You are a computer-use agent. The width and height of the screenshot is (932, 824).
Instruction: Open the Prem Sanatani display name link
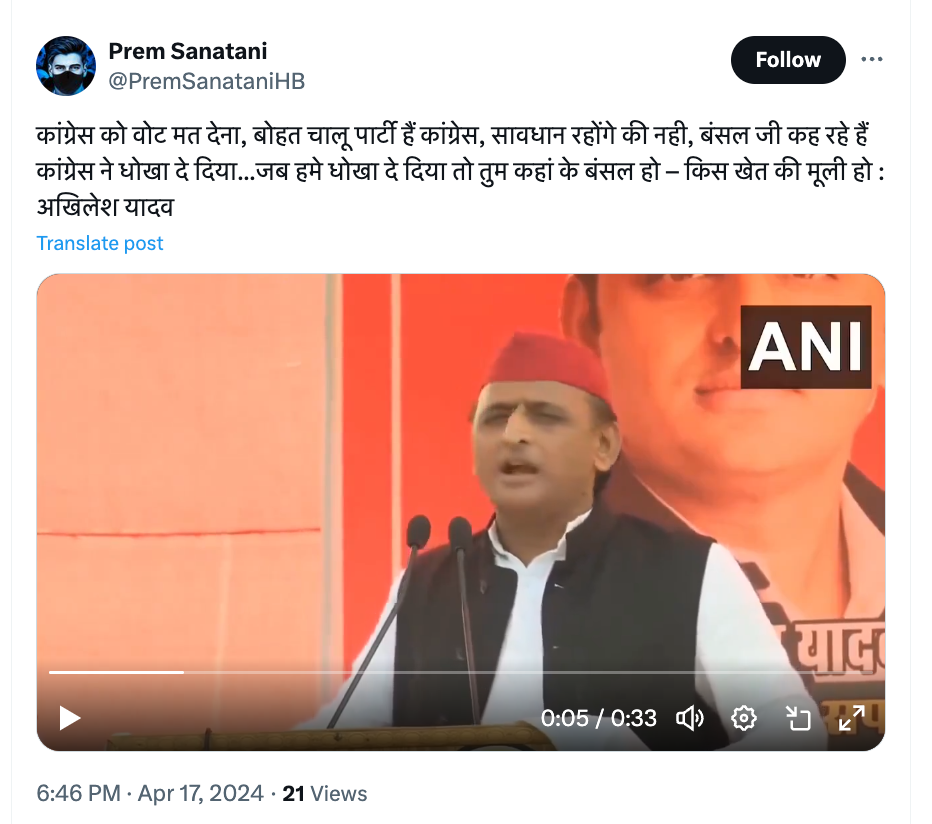(x=187, y=51)
